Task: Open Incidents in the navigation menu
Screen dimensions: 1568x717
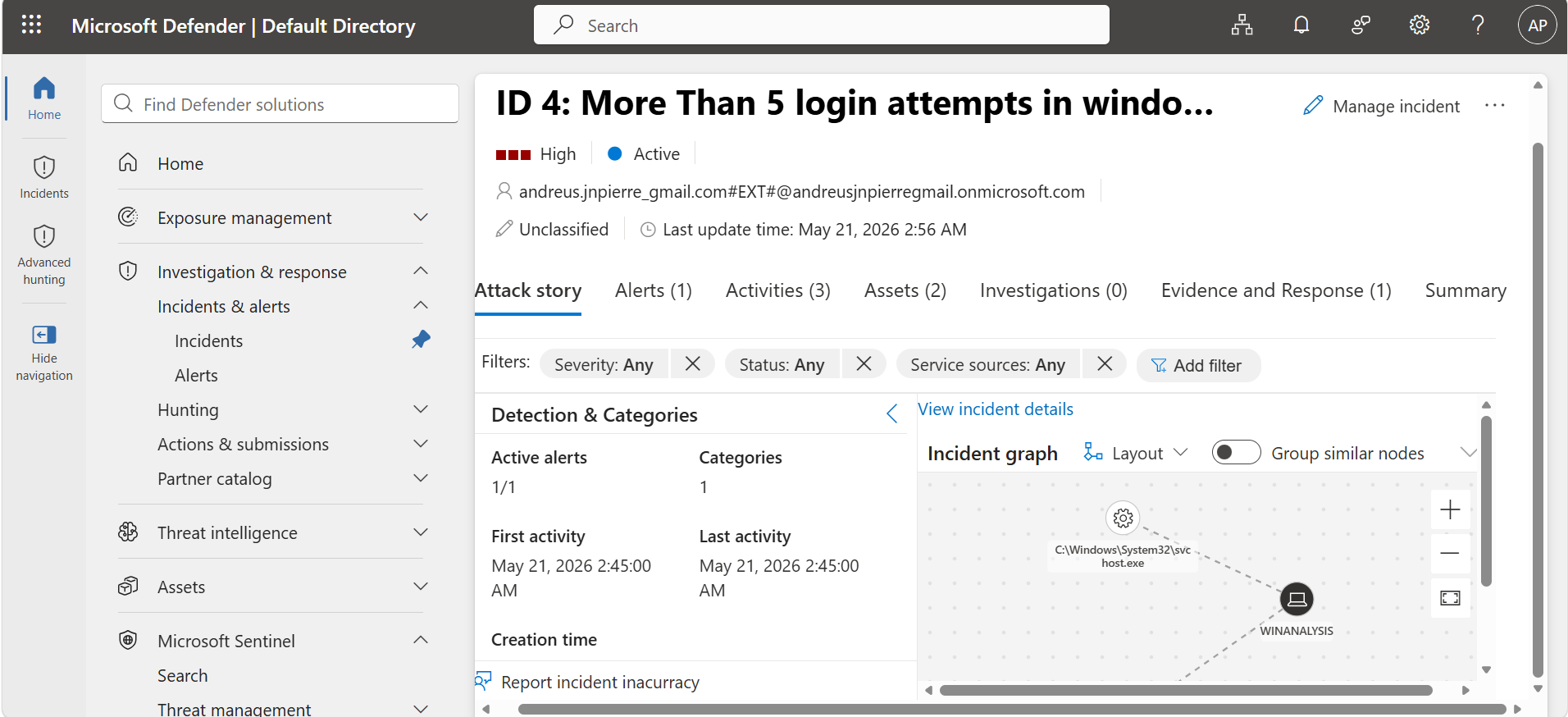Action: (208, 340)
